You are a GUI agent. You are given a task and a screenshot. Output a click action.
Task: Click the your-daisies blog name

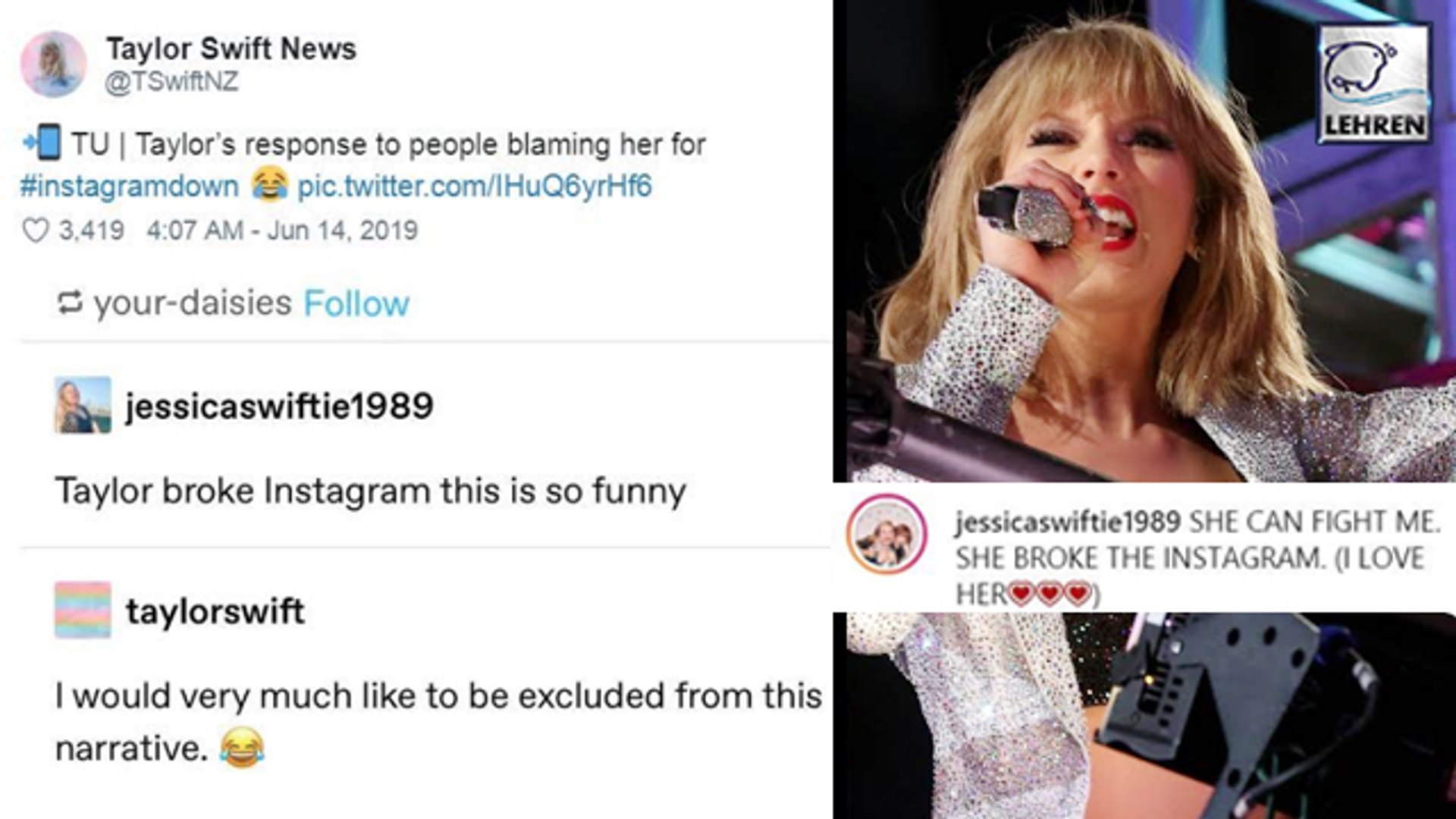[x=193, y=303]
